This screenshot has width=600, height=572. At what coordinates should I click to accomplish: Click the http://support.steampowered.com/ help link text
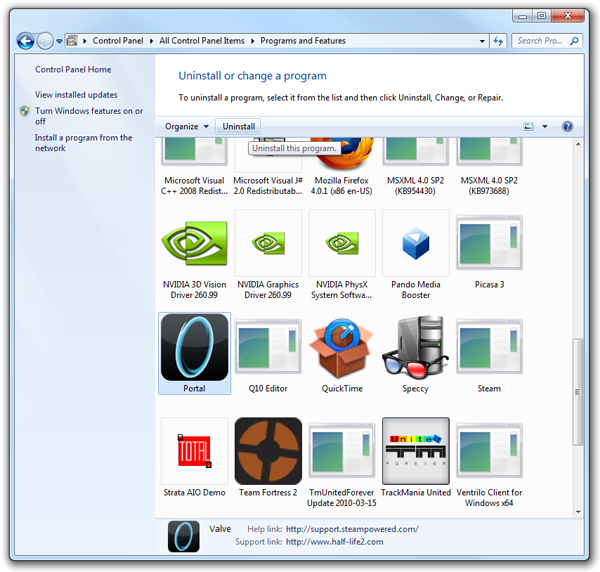pyautogui.click(x=352, y=529)
